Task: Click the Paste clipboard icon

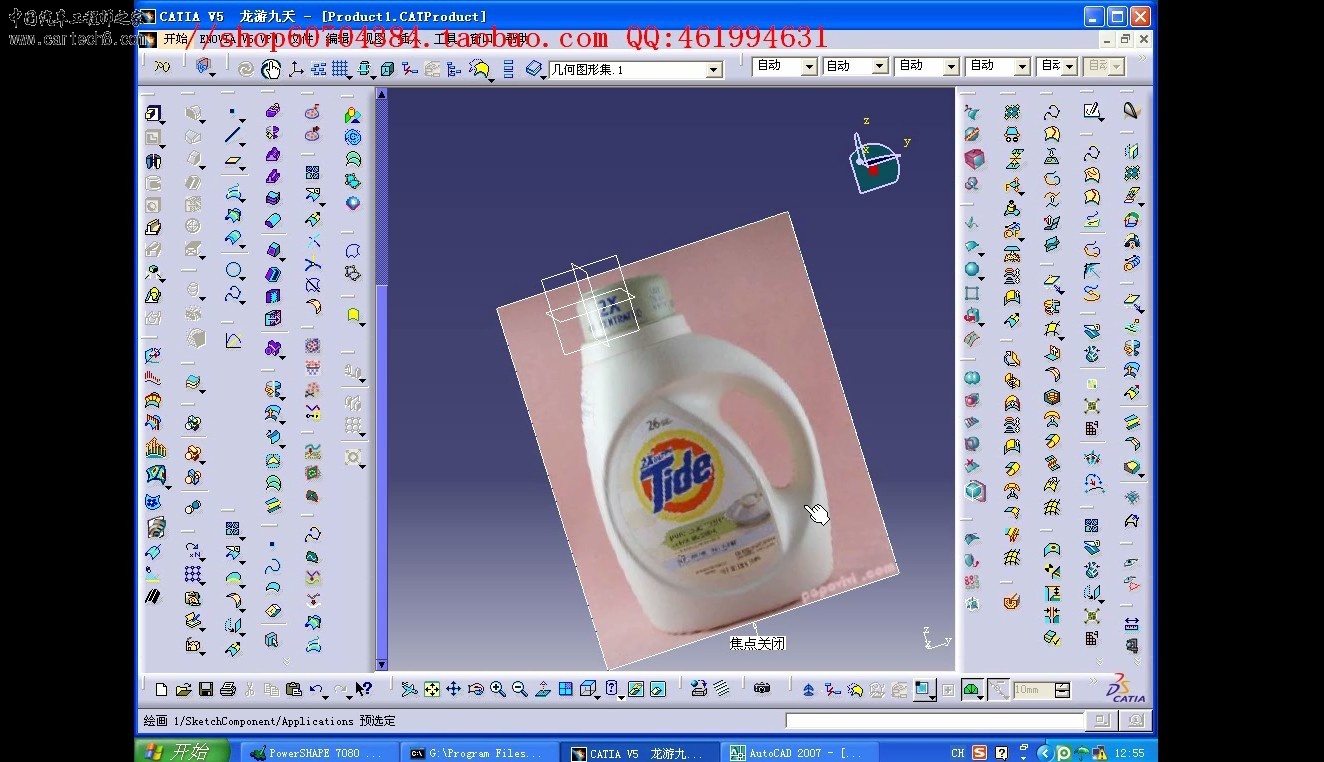Action: 293,689
